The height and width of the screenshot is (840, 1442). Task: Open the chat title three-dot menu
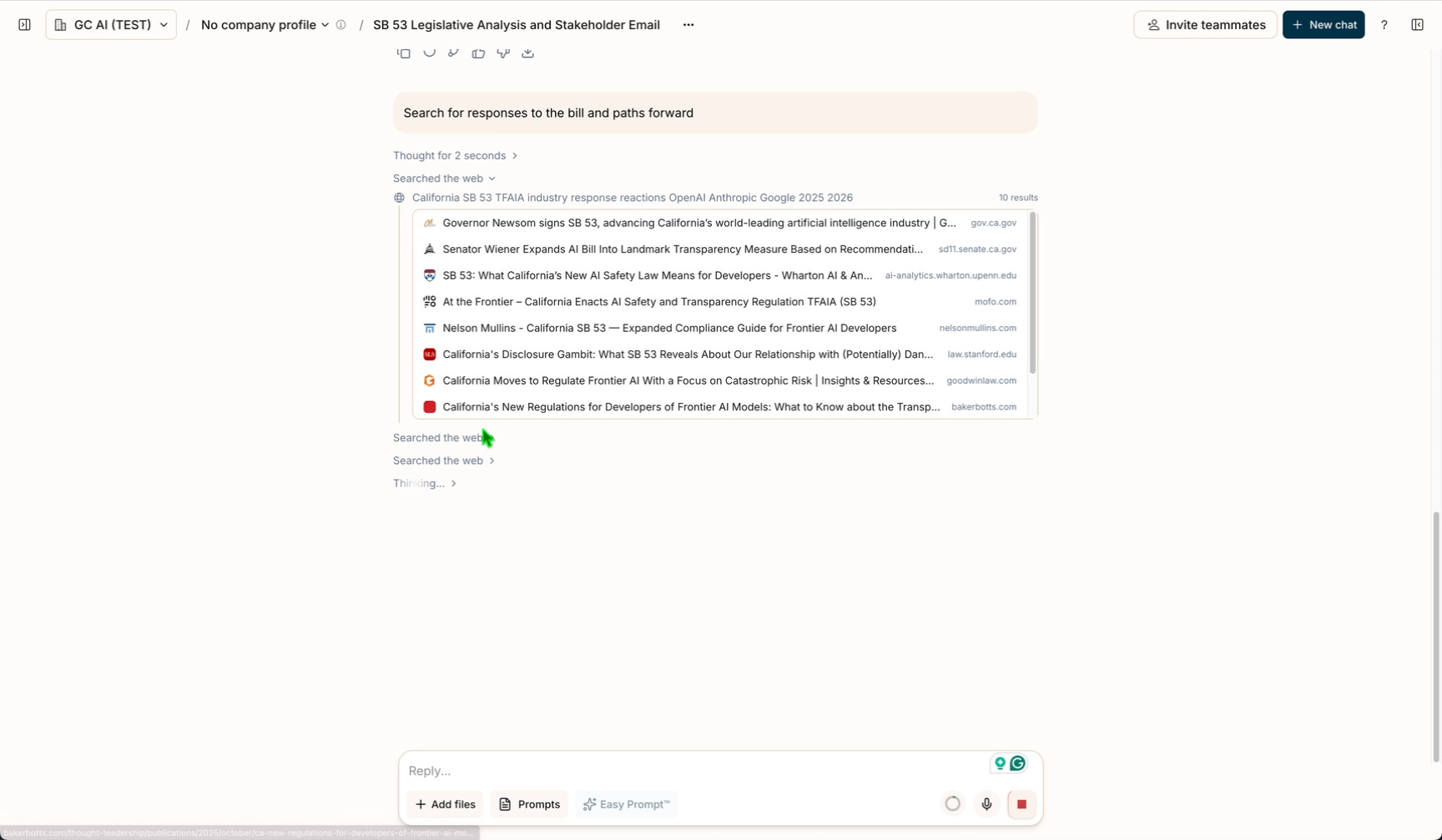[x=688, y=25]
